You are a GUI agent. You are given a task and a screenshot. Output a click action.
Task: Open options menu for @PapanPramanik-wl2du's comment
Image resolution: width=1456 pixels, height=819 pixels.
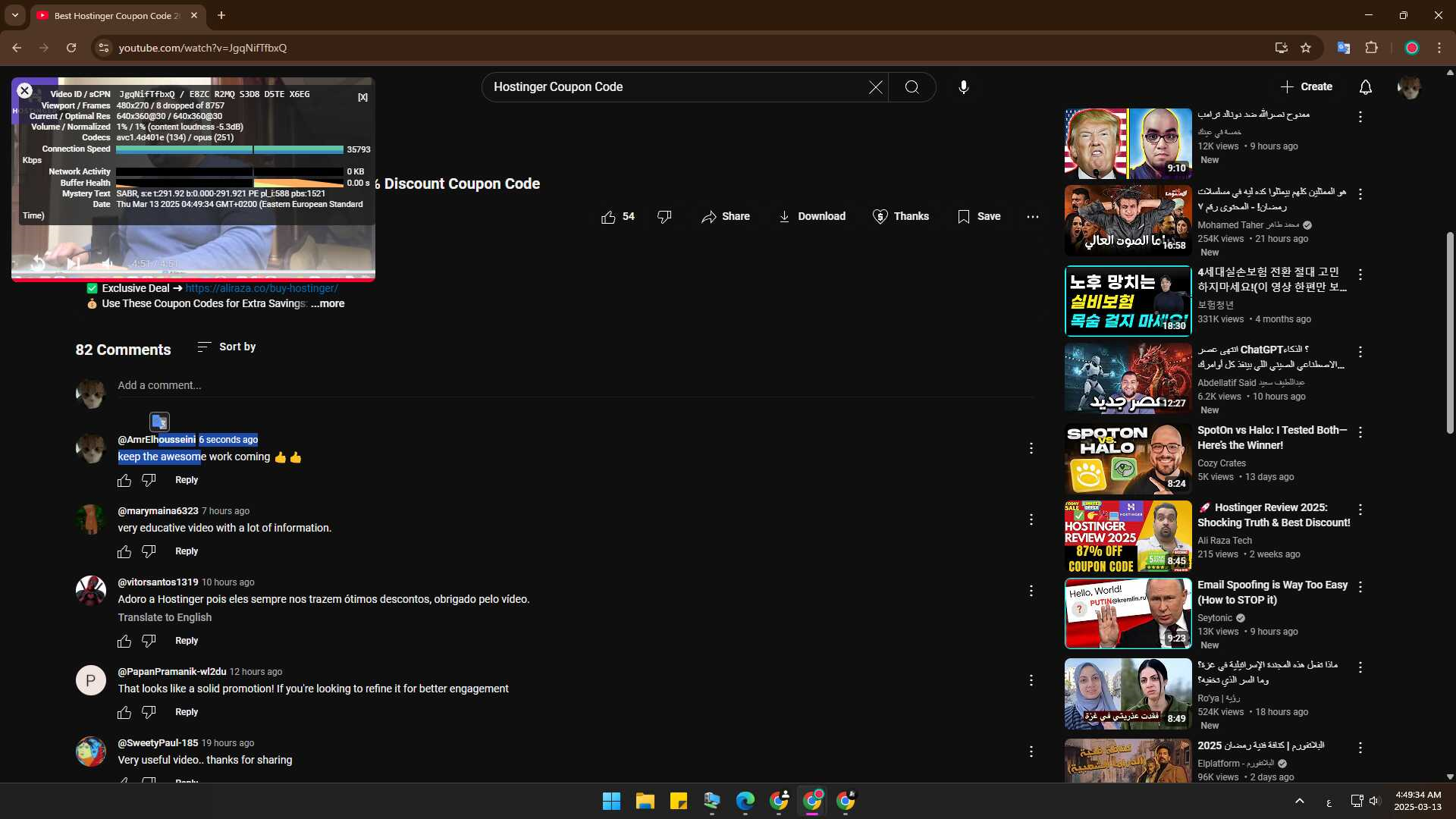[1031, 680]
